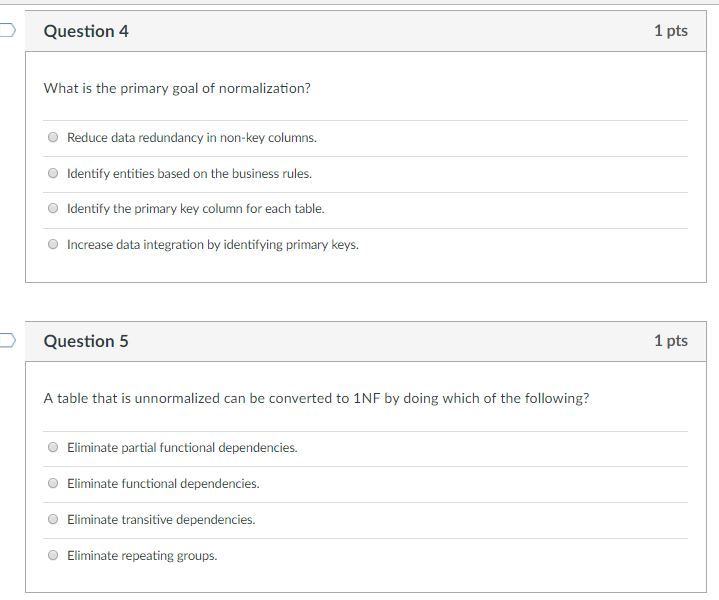Choose radio button beside 'Identify entities based on business rules'
This screenshot has height=600, width=719.
tap(53, 174)
